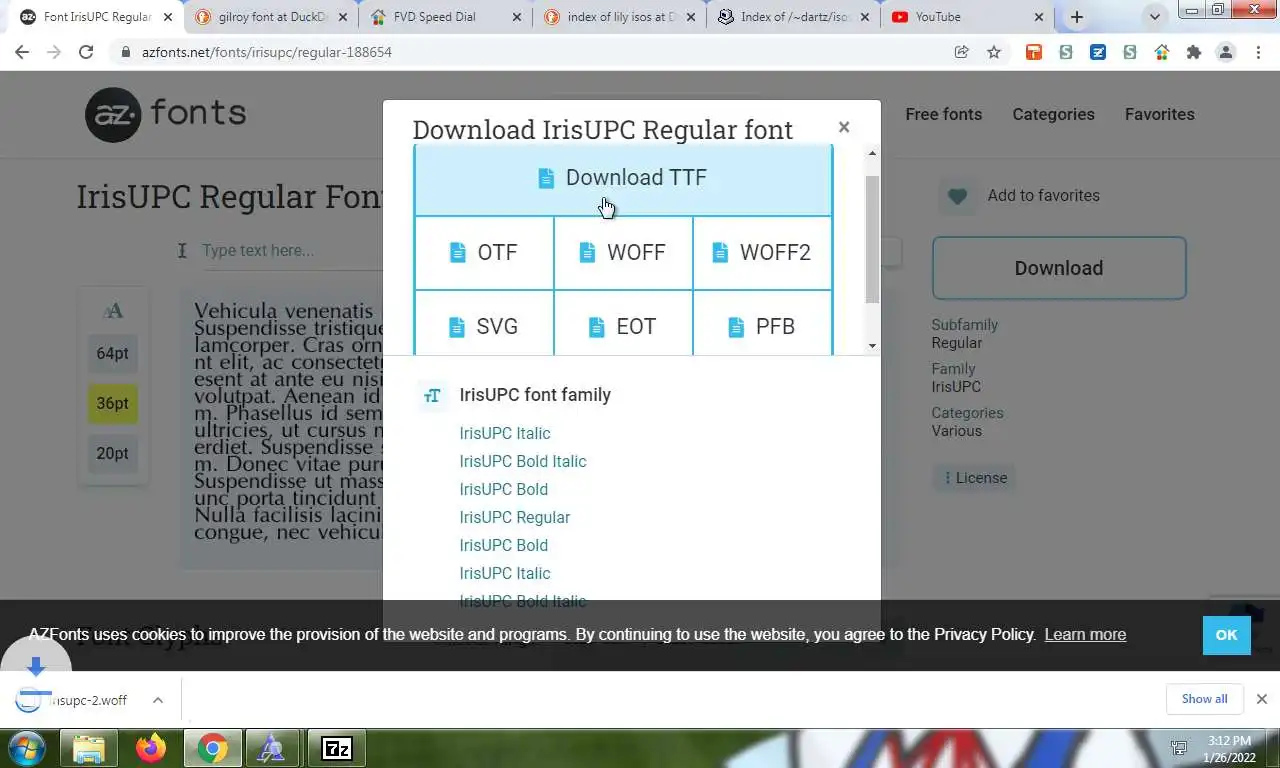The image size is (1280, 768).
Task: Click the large Download button in sidebar
Action: point(1059,268)
